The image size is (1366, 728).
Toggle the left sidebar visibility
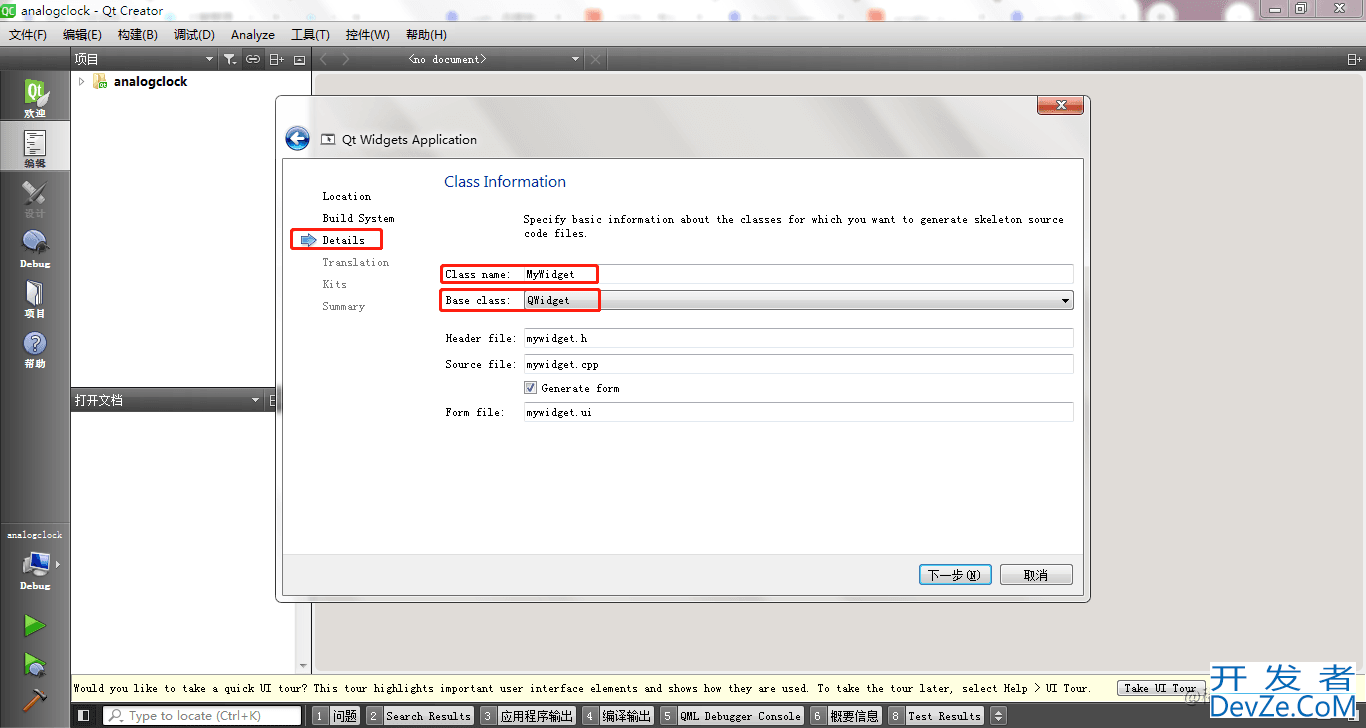84,715
